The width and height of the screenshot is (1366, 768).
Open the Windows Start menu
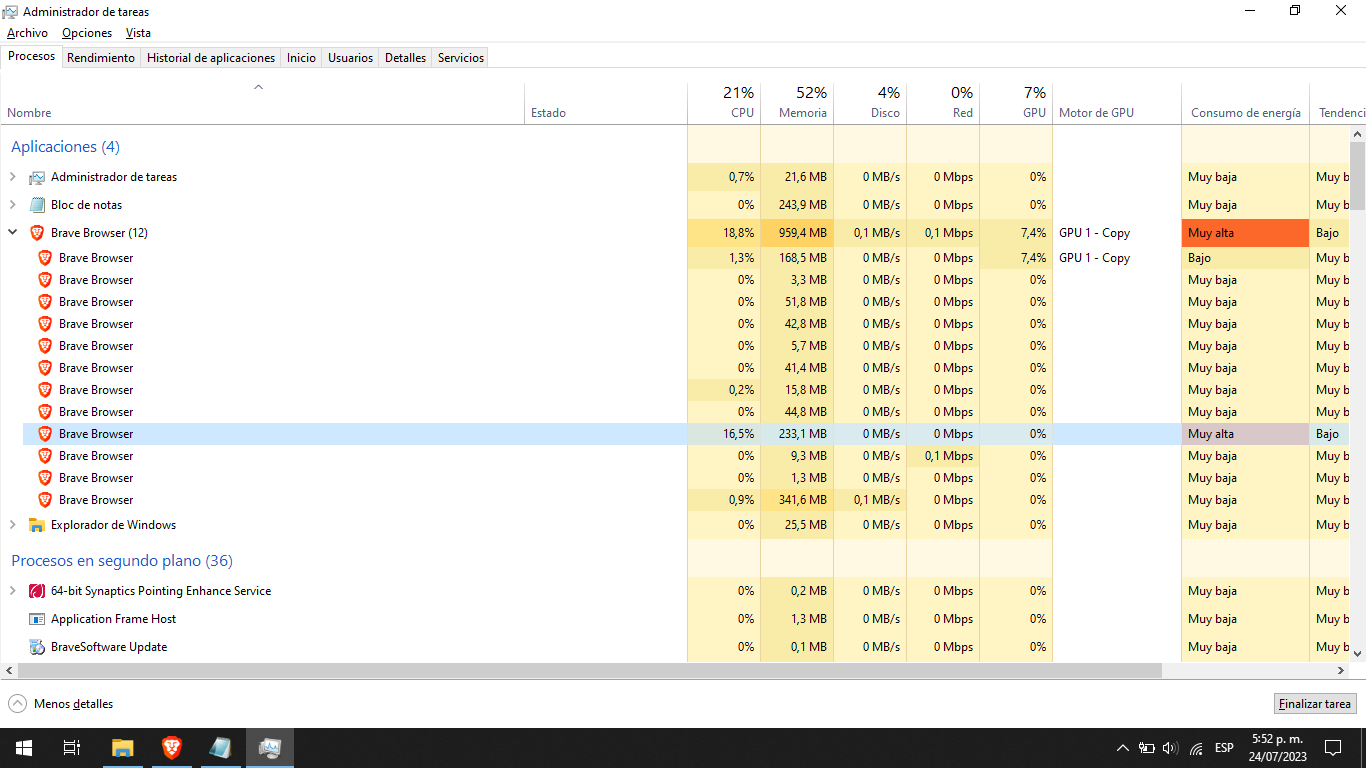click(x=24, y=748)
